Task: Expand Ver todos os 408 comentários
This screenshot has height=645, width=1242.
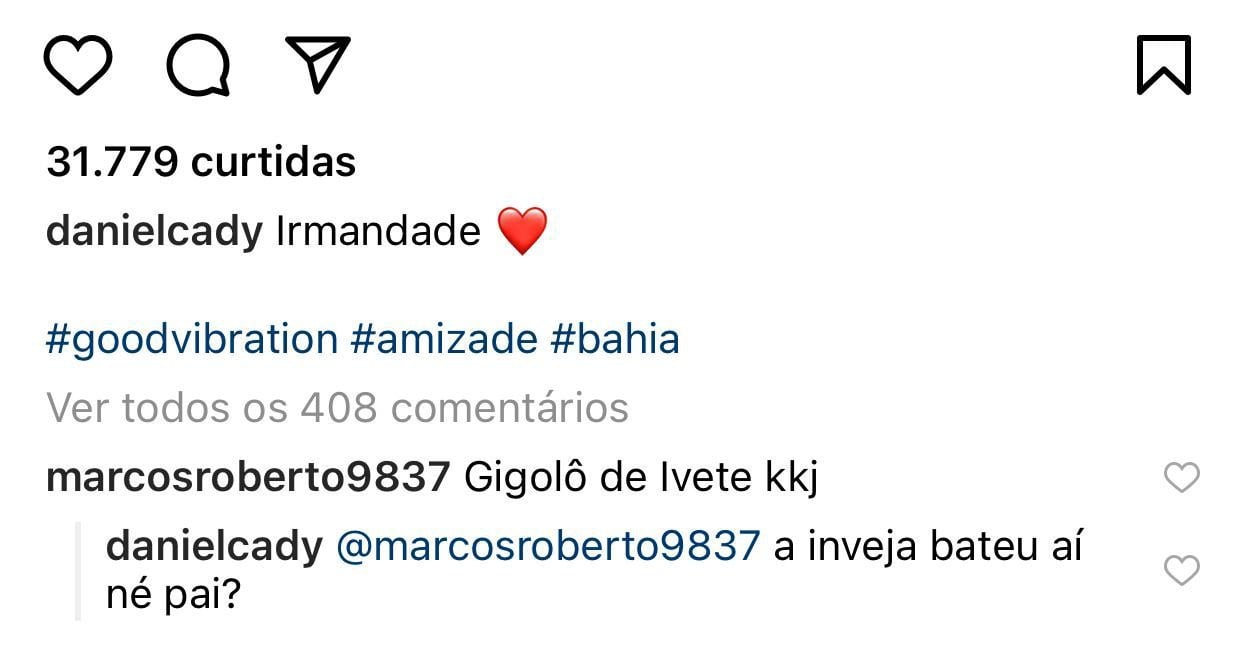Action: click(x=337, y=408)
